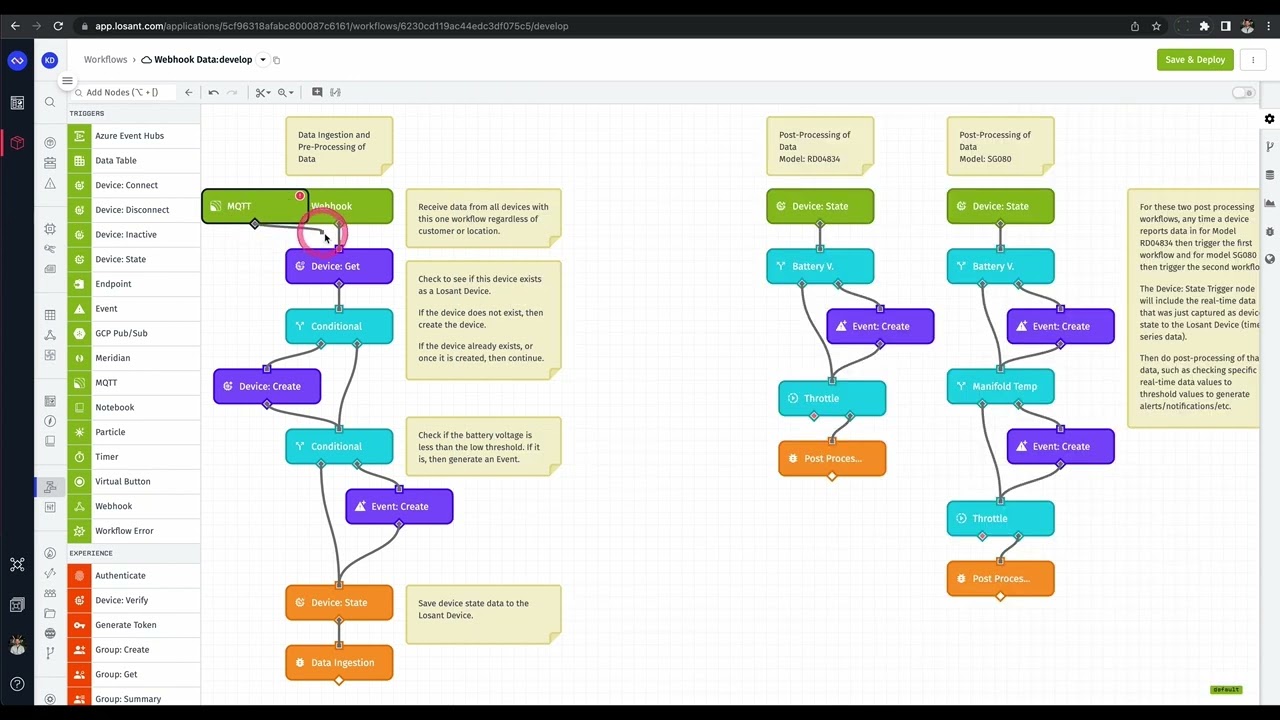Click the KD user avatar
The width and height of the screenshot is (1280, 720).
click(49, 60)
